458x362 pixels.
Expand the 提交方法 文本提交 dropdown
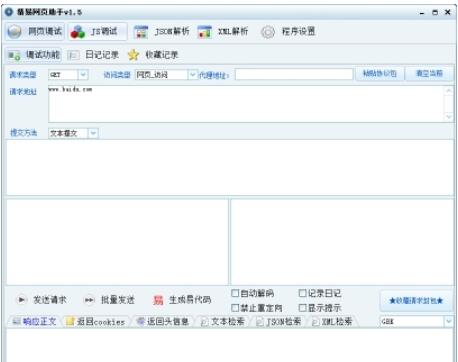click(93, 133)
